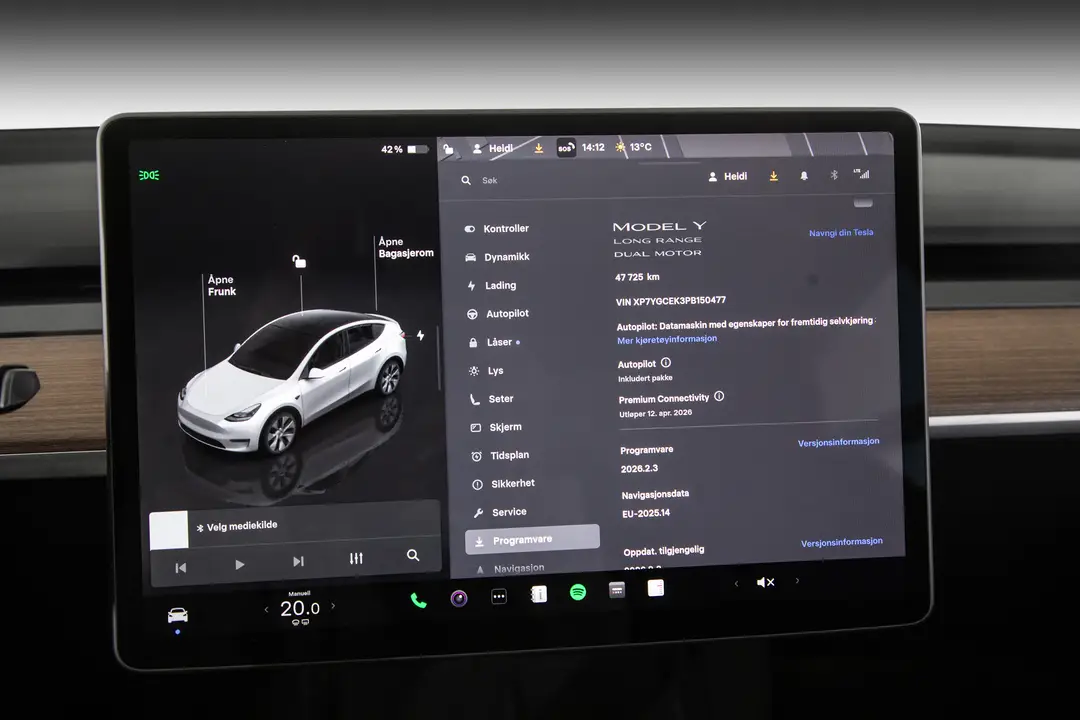Tap the charge port lightning bolt icon
The width and height of the screenshot is (1080, 720).
pyautogui.click(x=420, y=336)
